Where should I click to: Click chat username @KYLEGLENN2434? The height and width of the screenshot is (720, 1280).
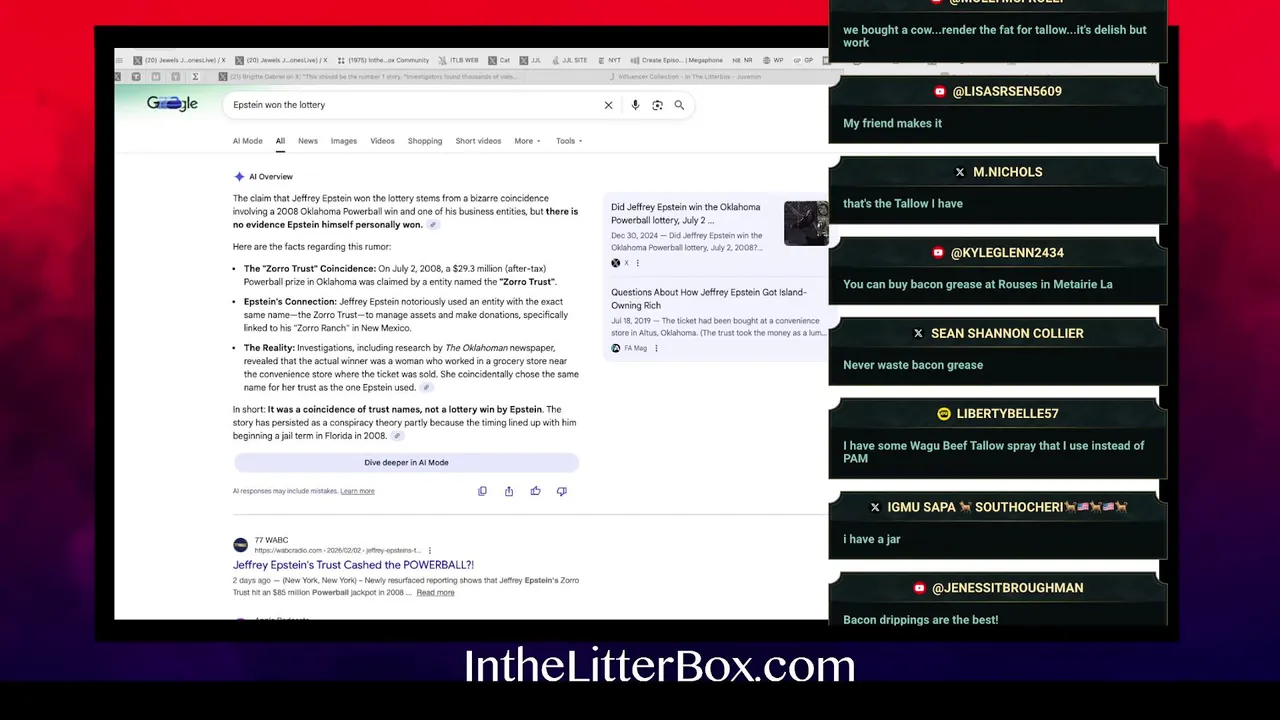tap(1007, 253)
